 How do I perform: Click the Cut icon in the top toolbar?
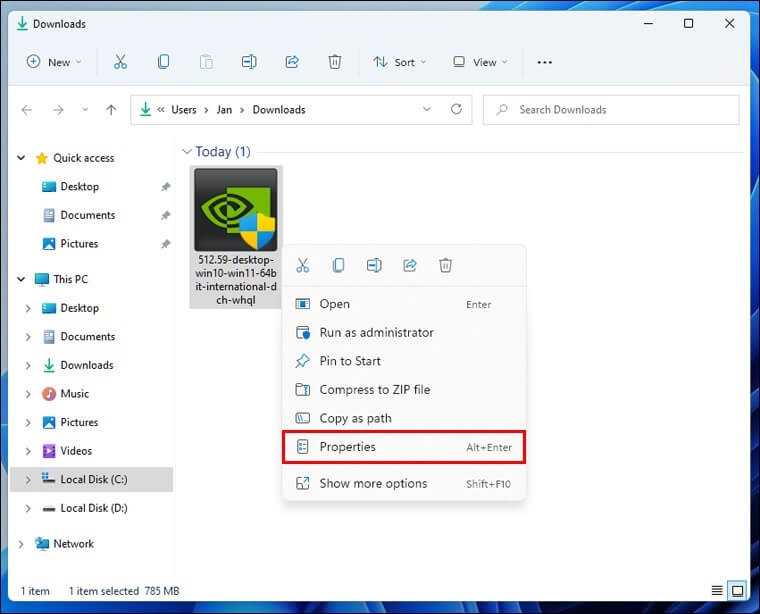coord(120,62)
